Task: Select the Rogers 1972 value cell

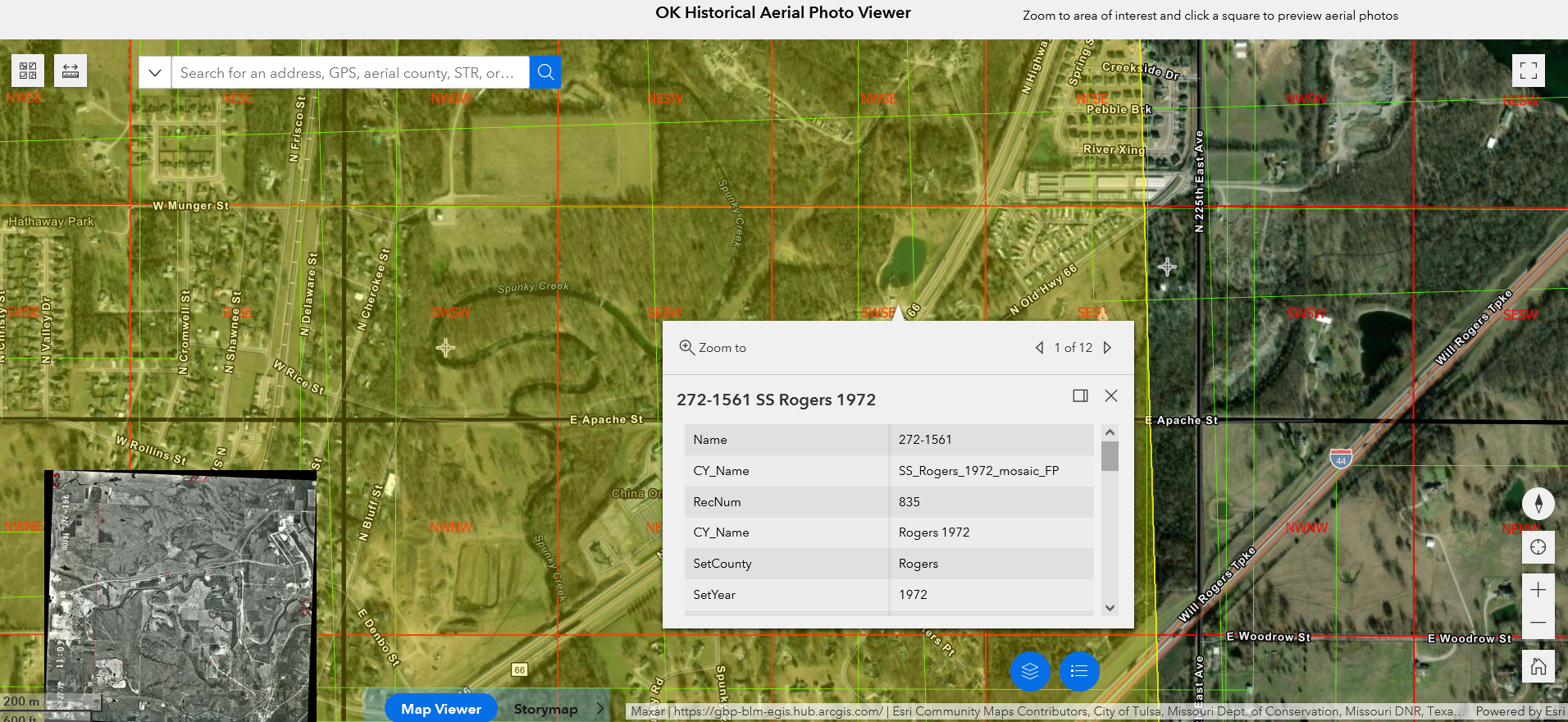Action: click(934, 532)
